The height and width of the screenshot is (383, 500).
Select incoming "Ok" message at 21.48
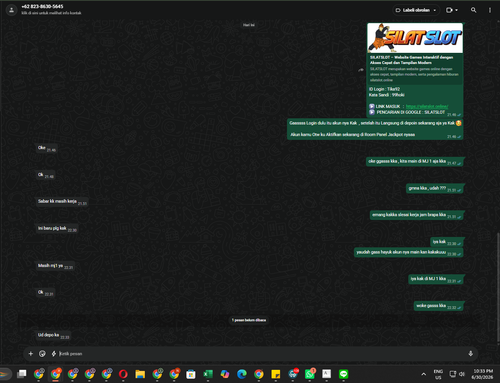[46, 175]
